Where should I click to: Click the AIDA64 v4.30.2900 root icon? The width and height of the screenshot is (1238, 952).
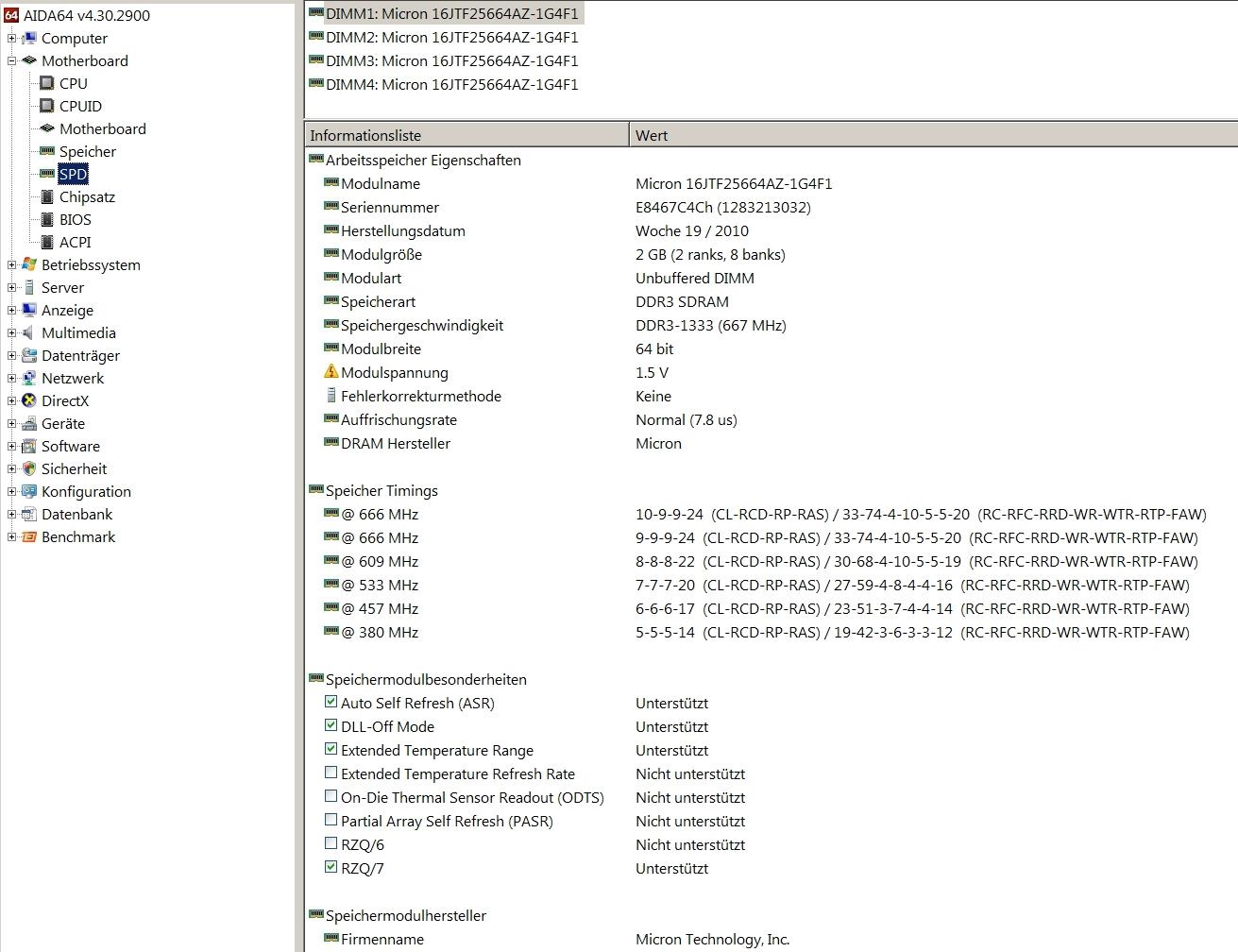pos(11,15)
